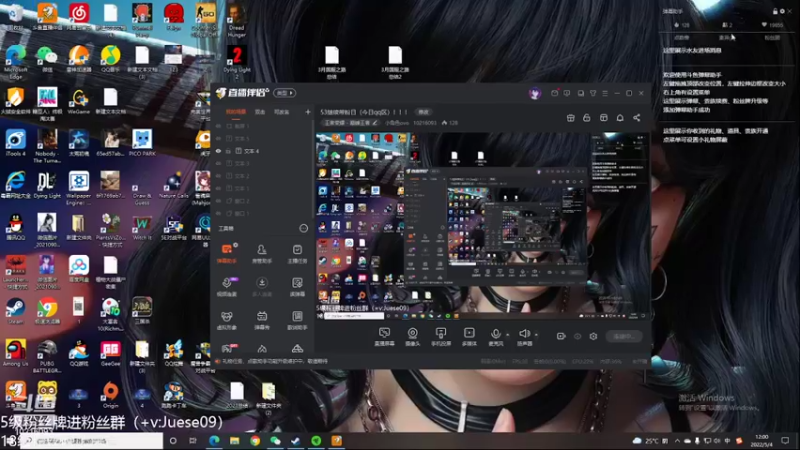Screen dimensions: 800x450
Task: Add a screen capture source from bottom toolbar
Action: tap(384, 337)
